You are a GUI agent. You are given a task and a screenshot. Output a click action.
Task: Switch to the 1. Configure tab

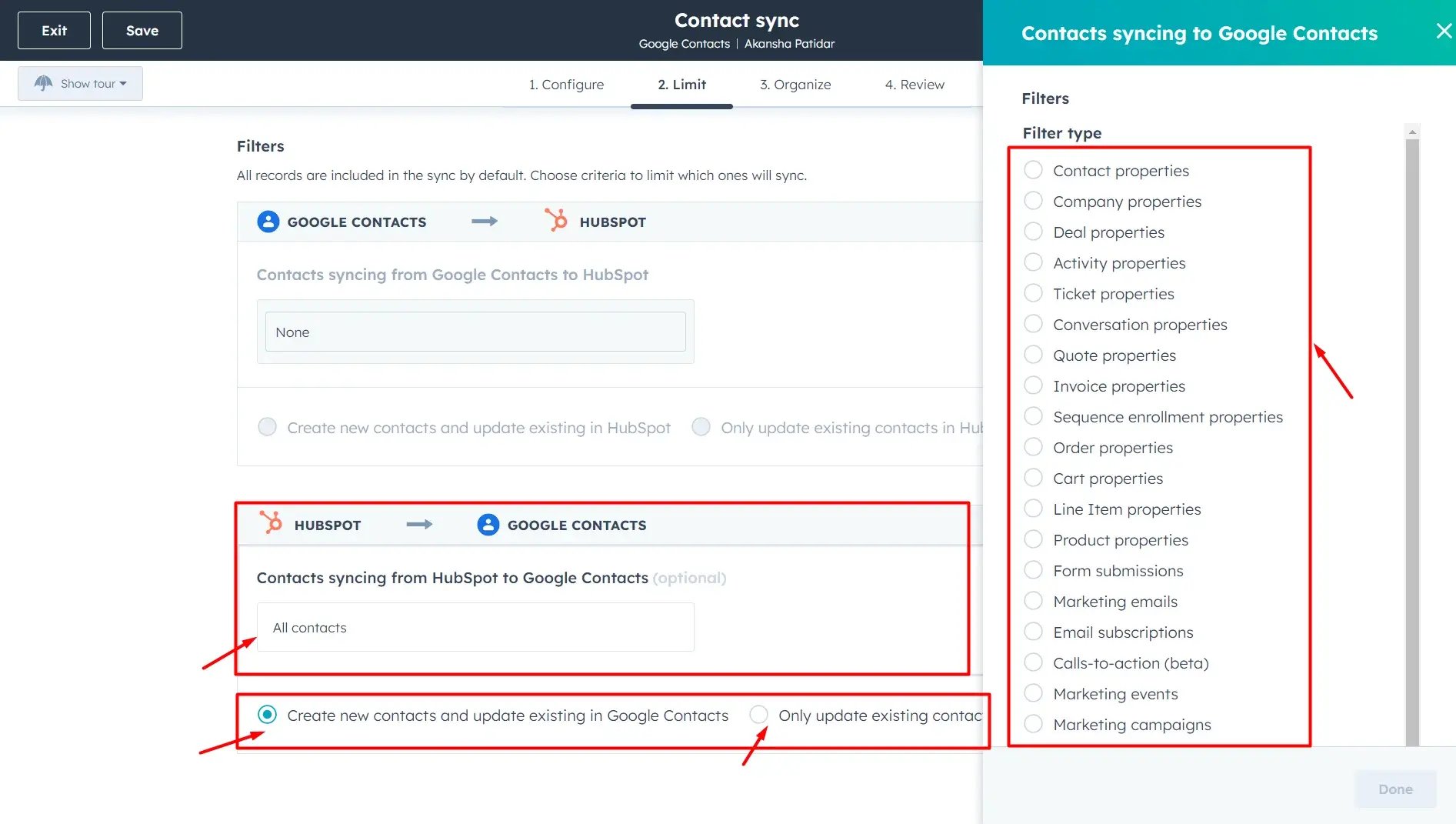(x=566, y=85)
